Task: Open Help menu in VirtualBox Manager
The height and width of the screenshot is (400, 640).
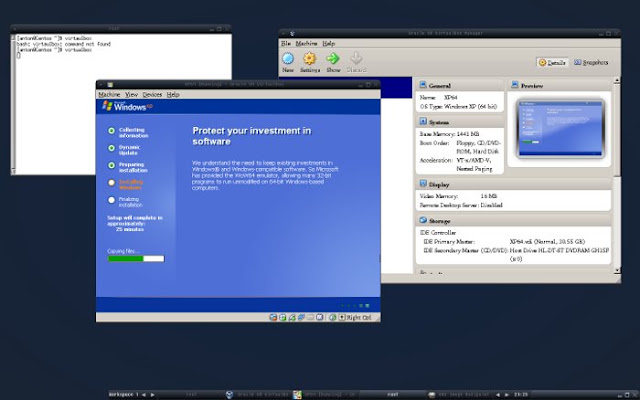Action: click(x=329, y=43)
